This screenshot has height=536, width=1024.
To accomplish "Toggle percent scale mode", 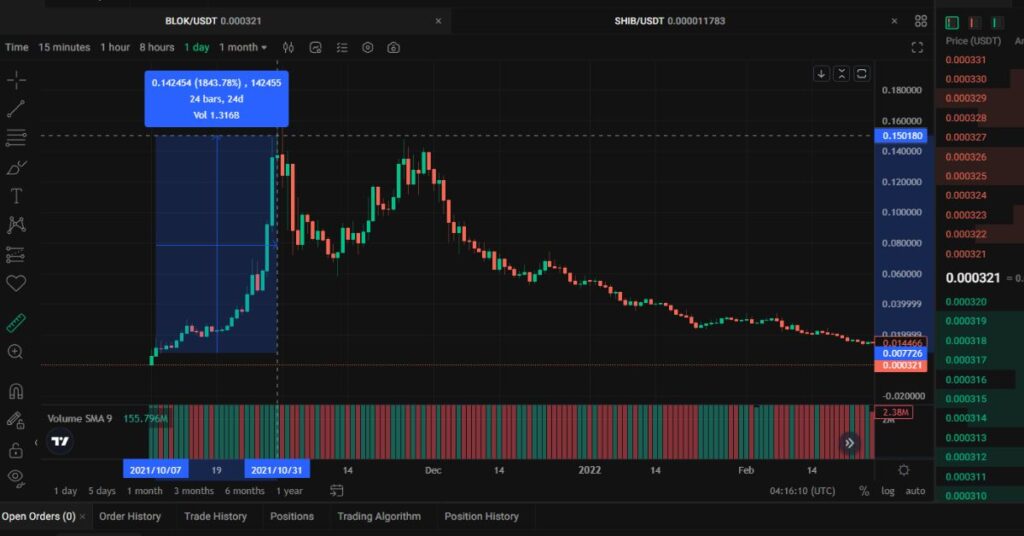I will coord(864,491).
